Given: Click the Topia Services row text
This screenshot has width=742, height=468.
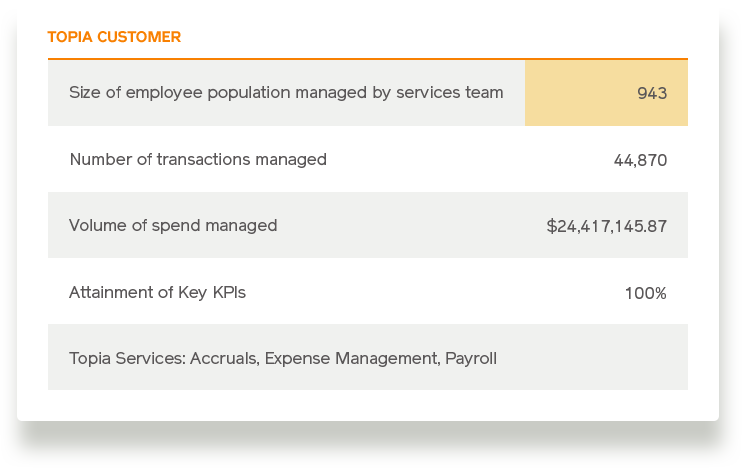Looking at the screenshot, I should tap(283, 358).
